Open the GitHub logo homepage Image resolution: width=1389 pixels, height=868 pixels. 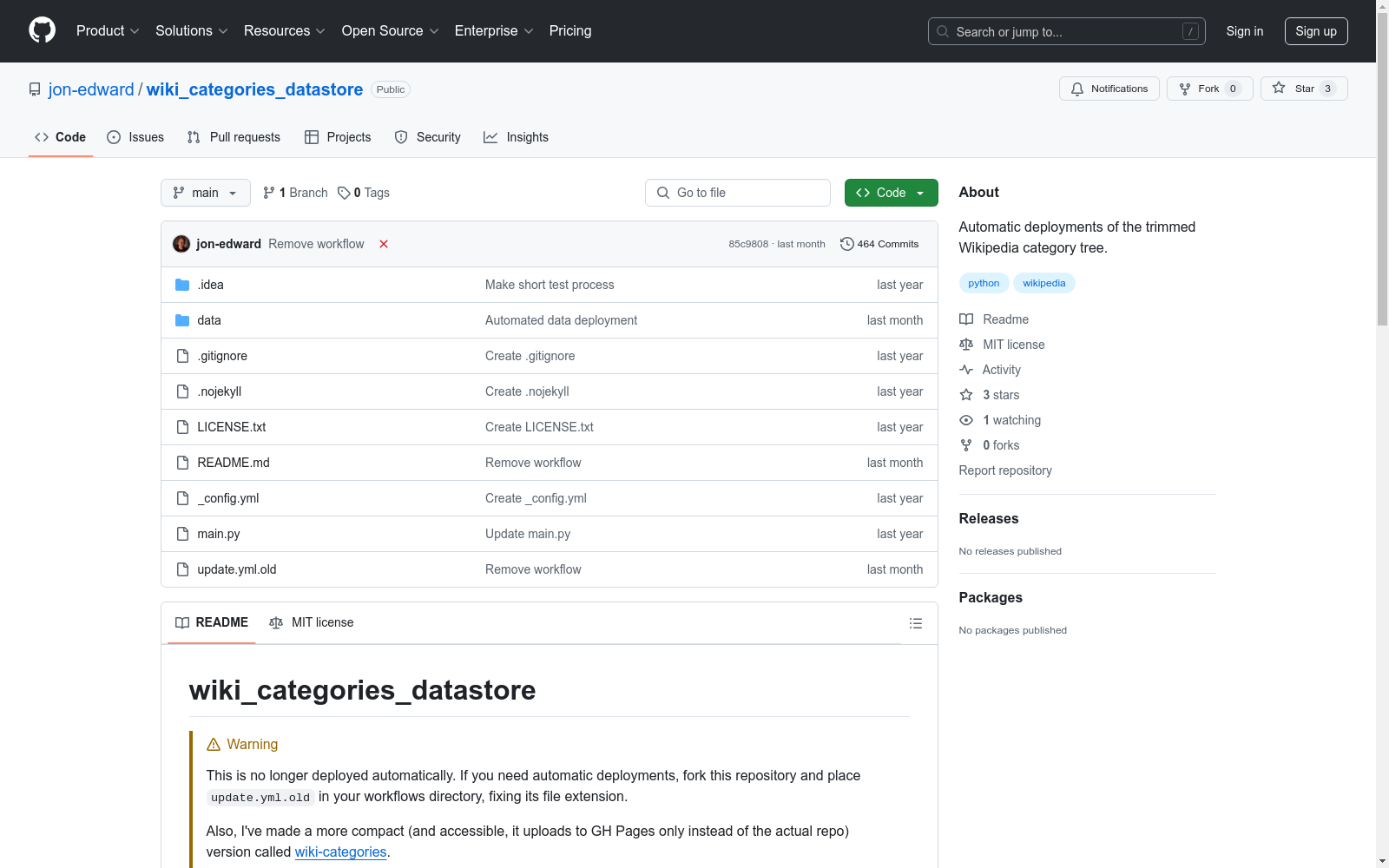coord(42,30)
